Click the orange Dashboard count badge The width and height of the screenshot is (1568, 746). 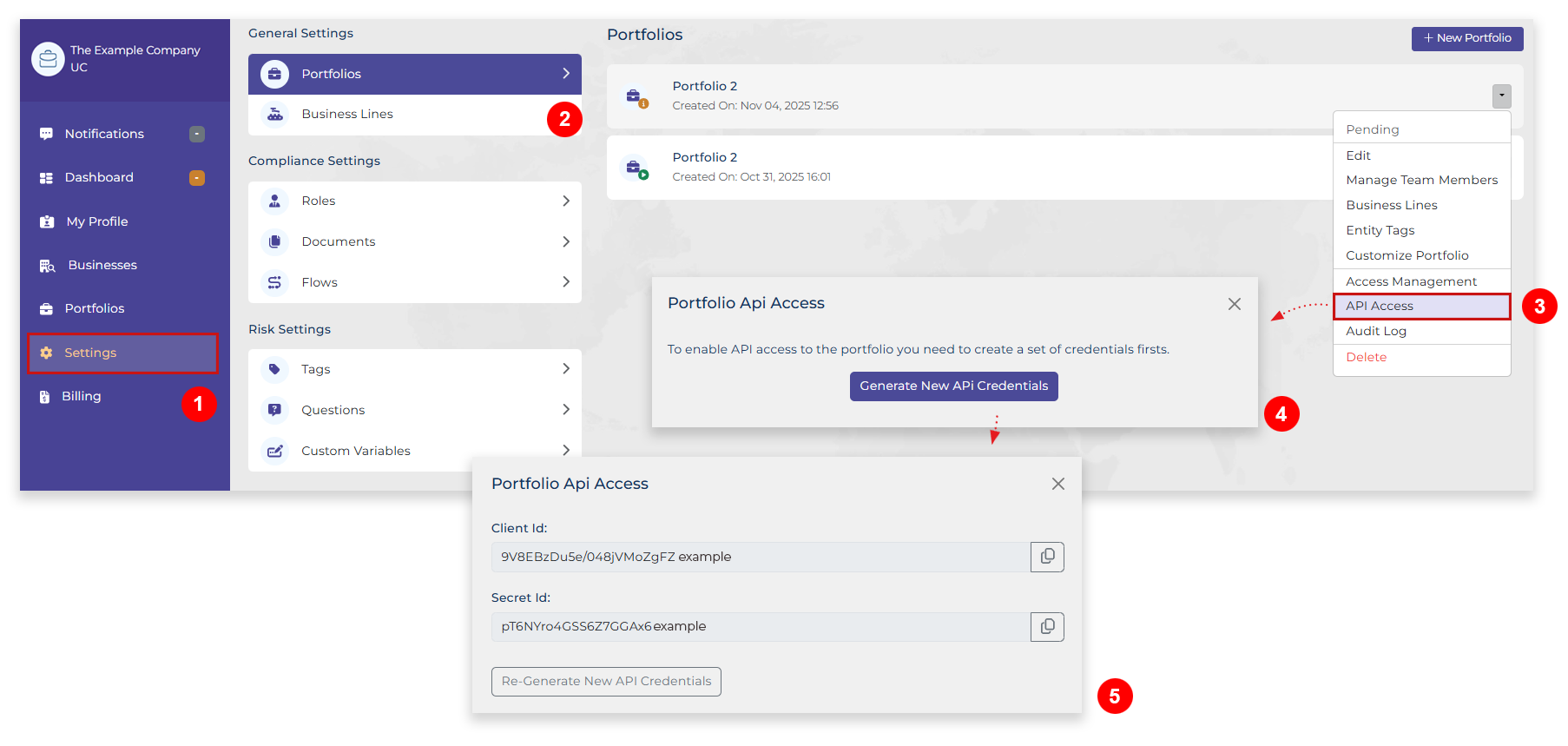(197, 177)
